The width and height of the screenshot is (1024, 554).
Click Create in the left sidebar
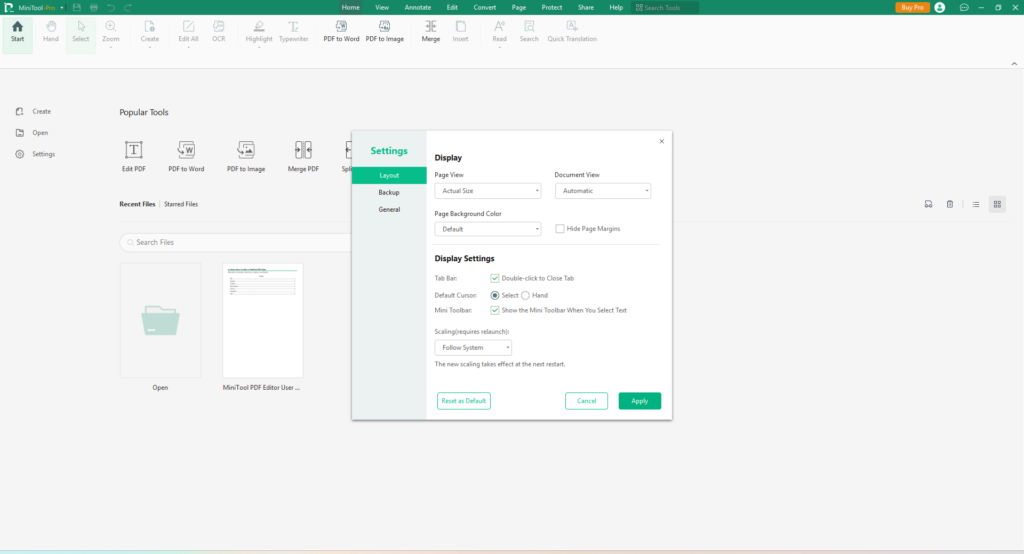tap(34, 112)
